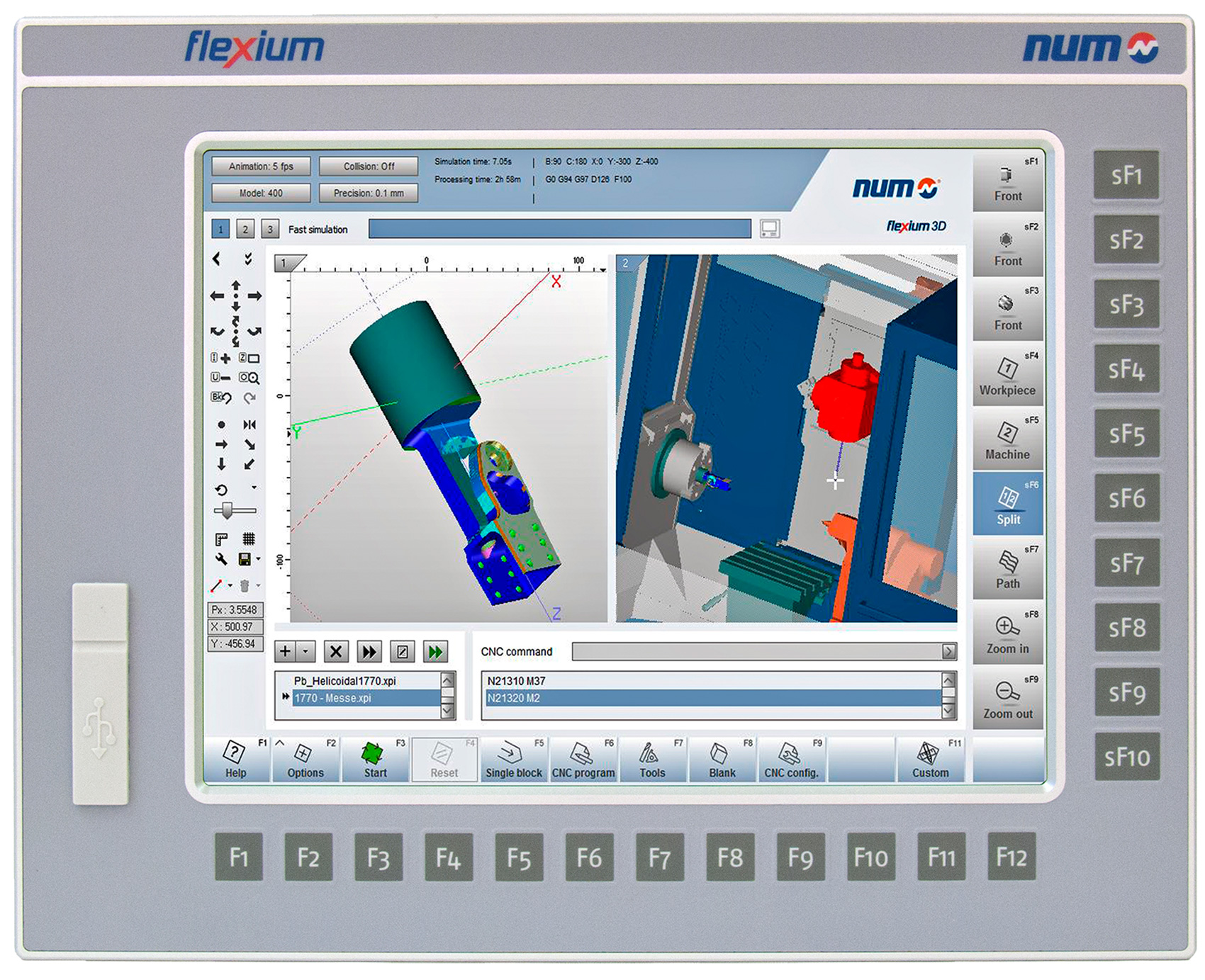Click the arrow at end of CNC command field
This screenshot has width=1205, height=980.
pos(948,651)
